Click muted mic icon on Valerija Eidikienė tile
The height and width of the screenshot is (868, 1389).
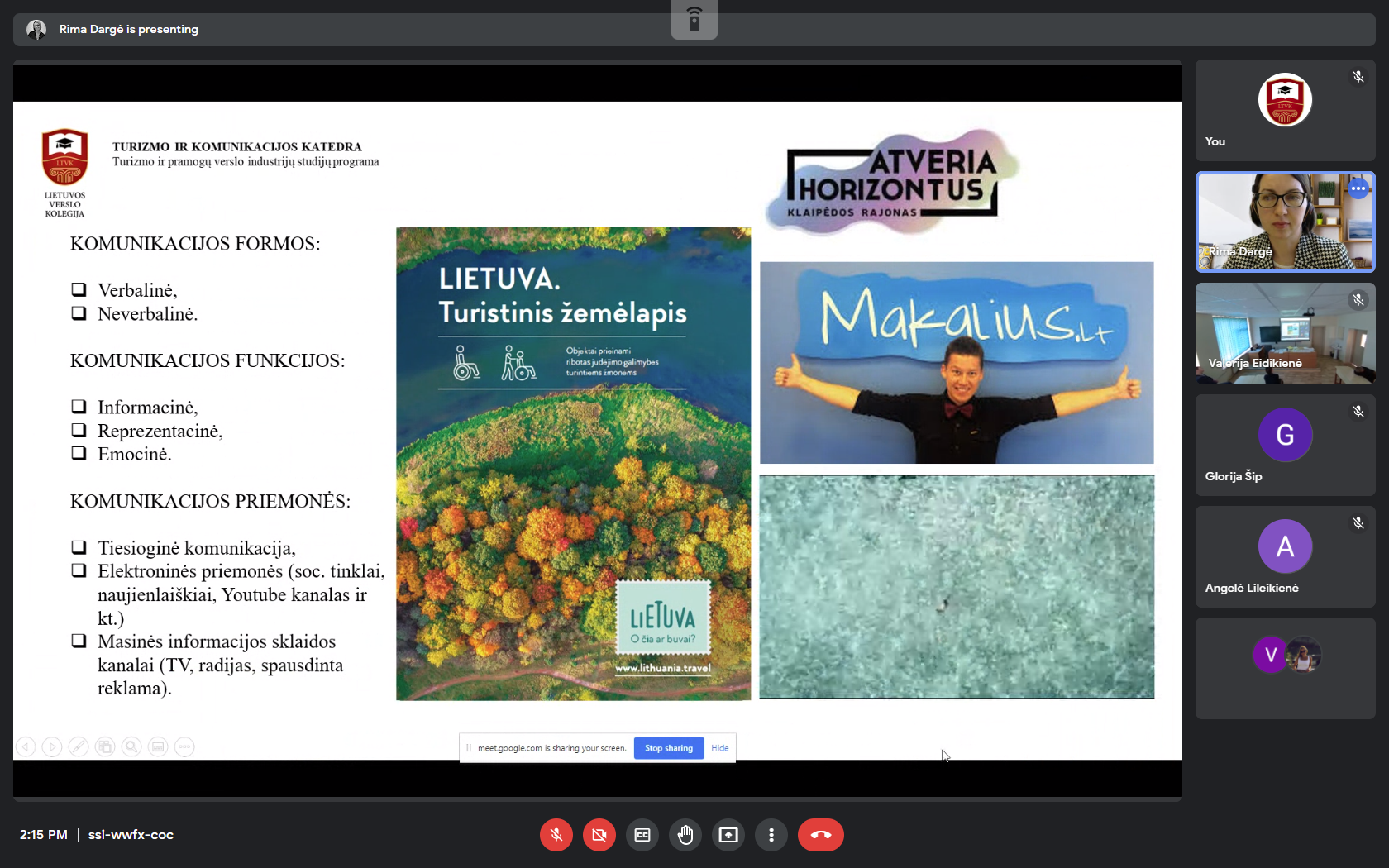(x=1358, y=300)
